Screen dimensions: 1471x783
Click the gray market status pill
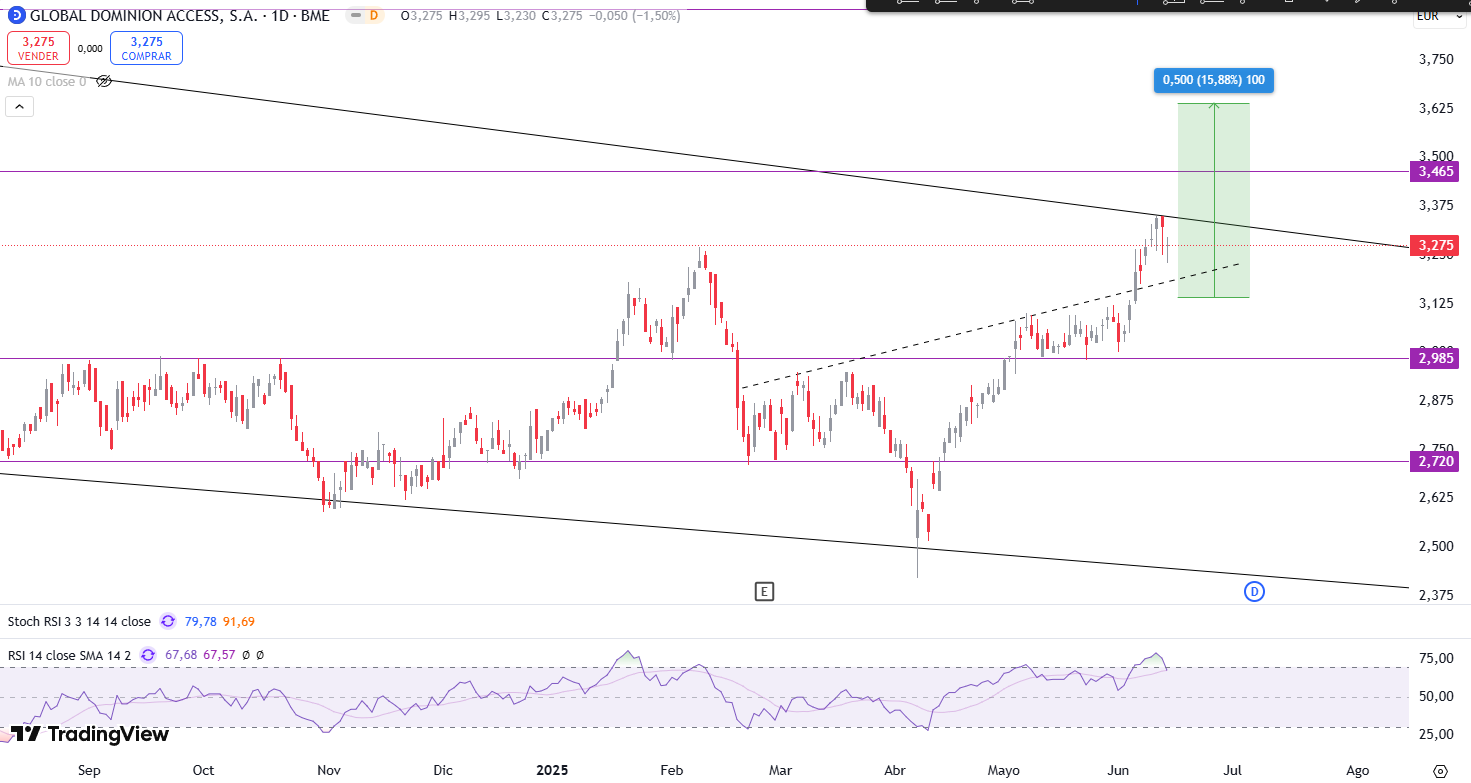click(x=354, y=16)
